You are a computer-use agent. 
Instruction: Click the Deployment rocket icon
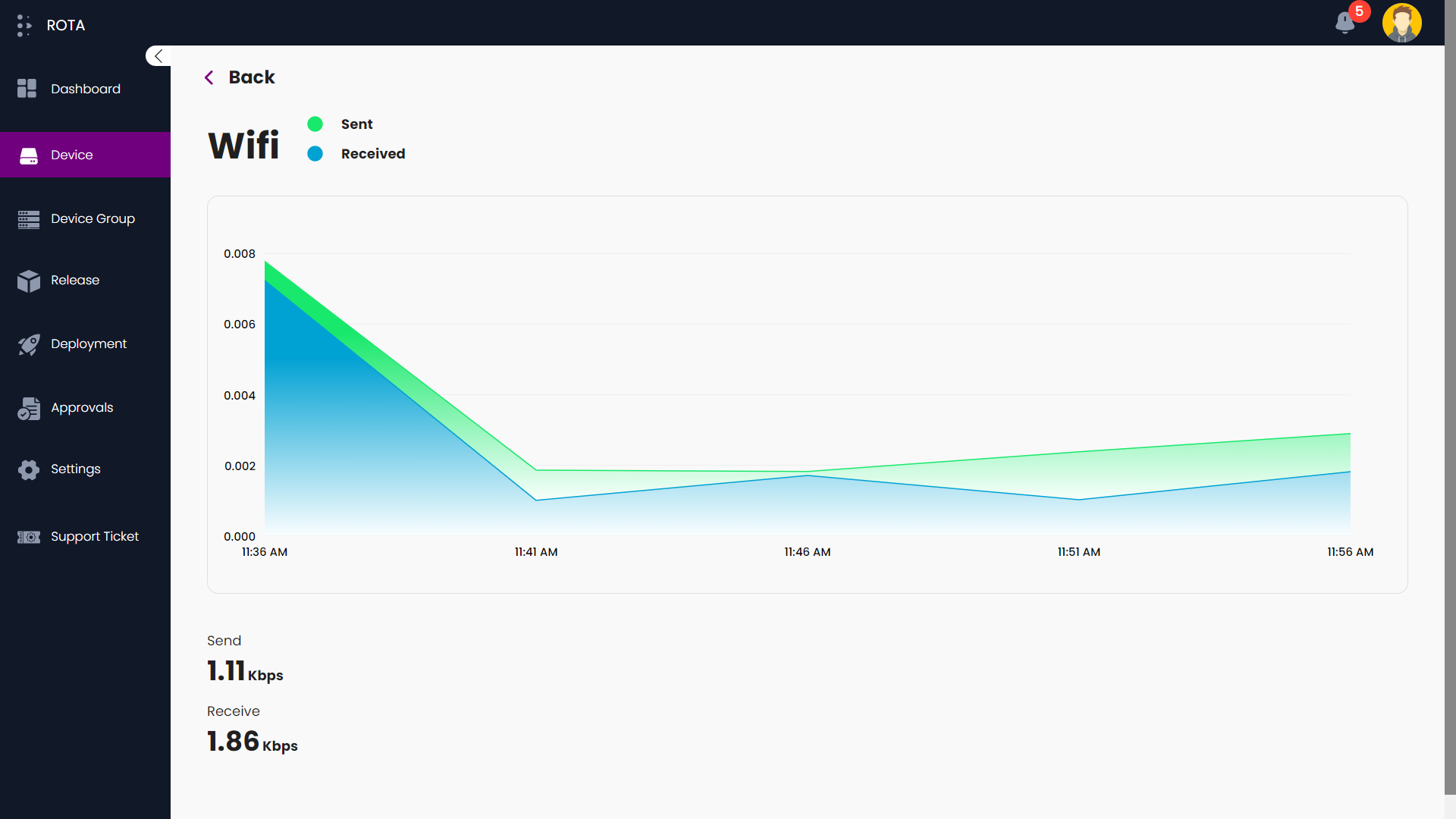[29, 344]
